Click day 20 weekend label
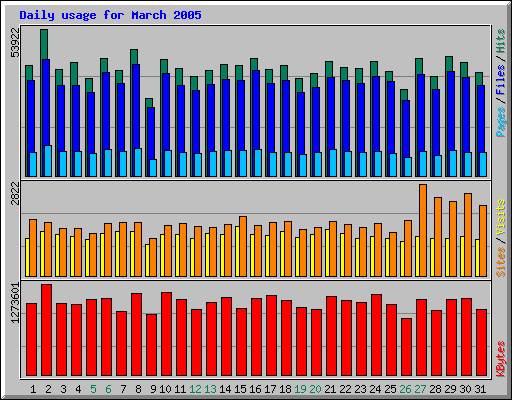 coord(315,389)
